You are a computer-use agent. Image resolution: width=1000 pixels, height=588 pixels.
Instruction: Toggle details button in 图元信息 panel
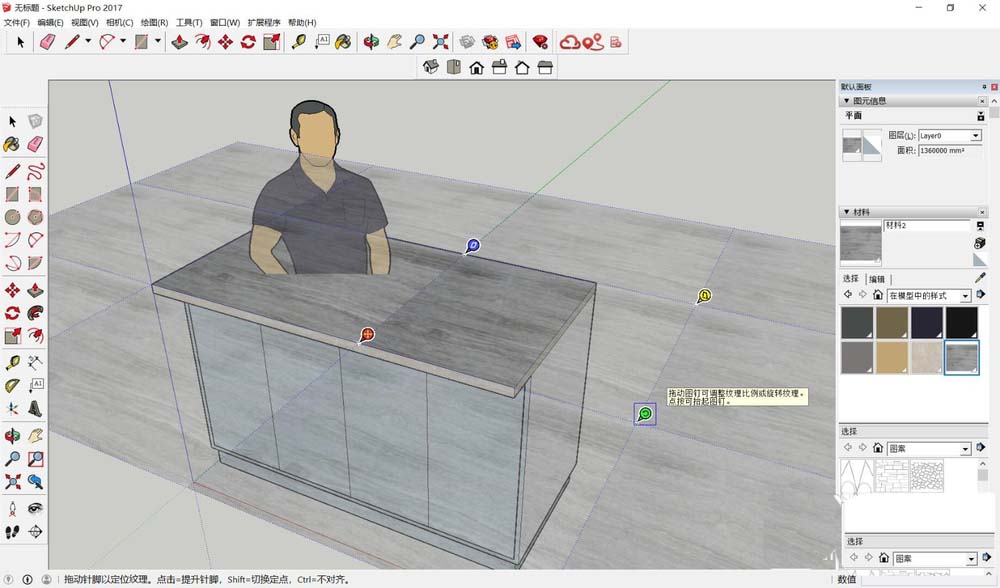point(980,117)
